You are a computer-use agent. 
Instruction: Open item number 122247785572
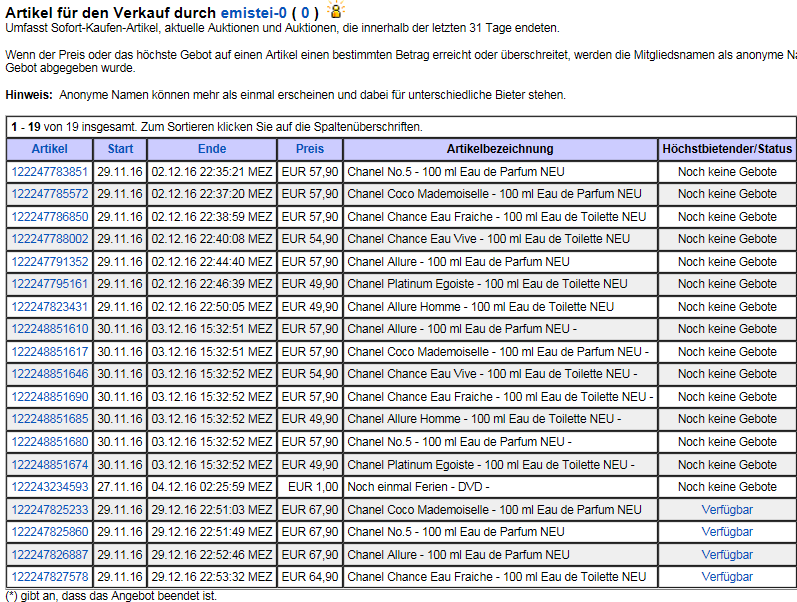(x=50, y=194)
